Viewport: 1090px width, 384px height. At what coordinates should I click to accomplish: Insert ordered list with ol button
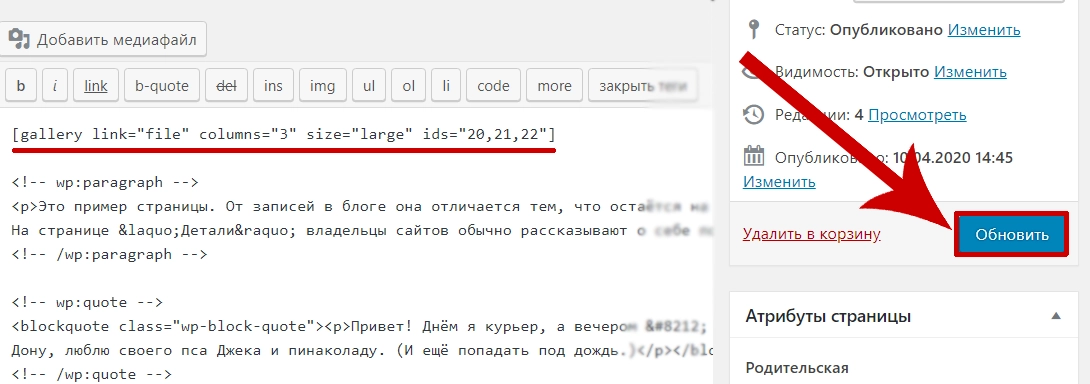pyautogui.click(x=409, y=86)
